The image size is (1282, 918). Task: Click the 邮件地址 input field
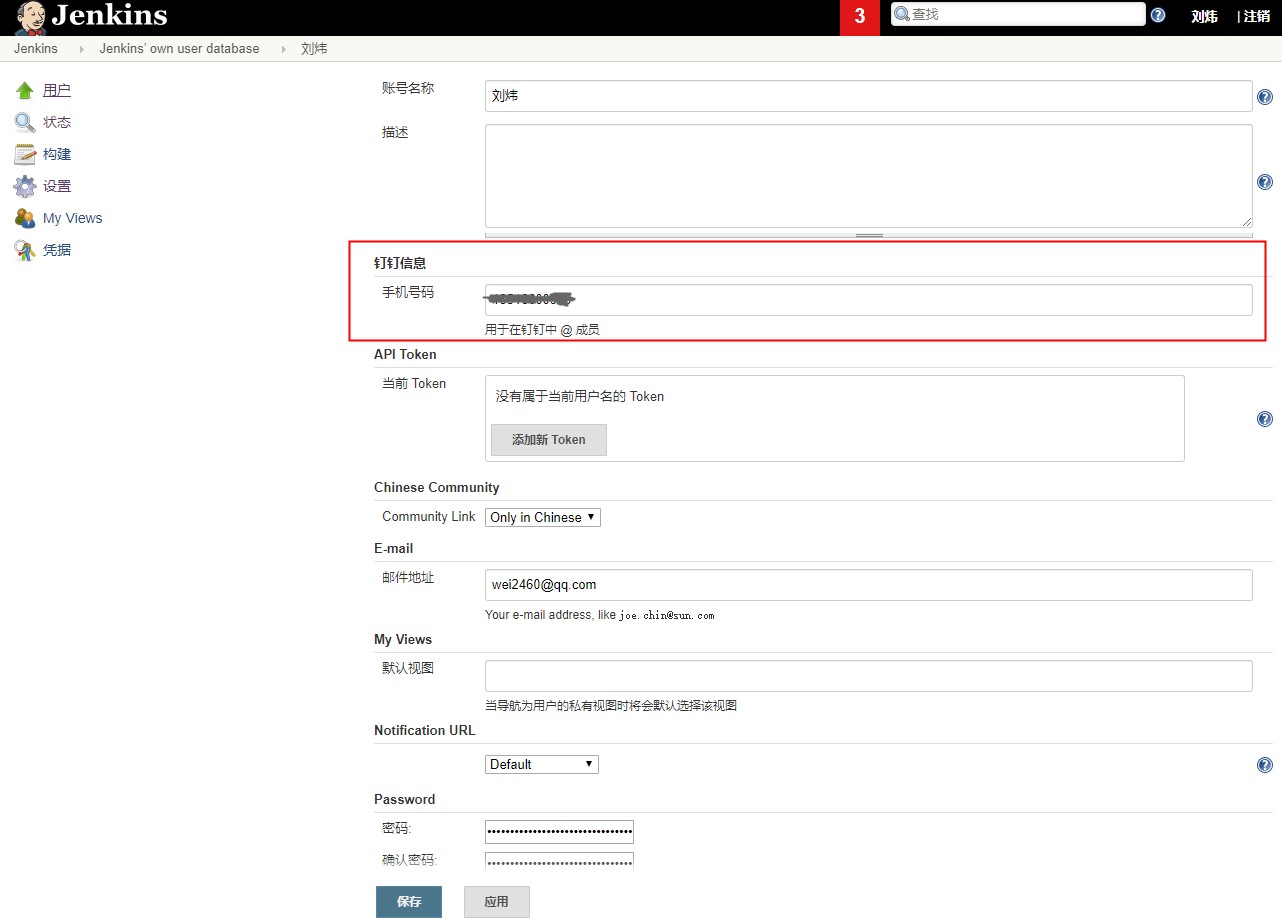click(869, 585)
